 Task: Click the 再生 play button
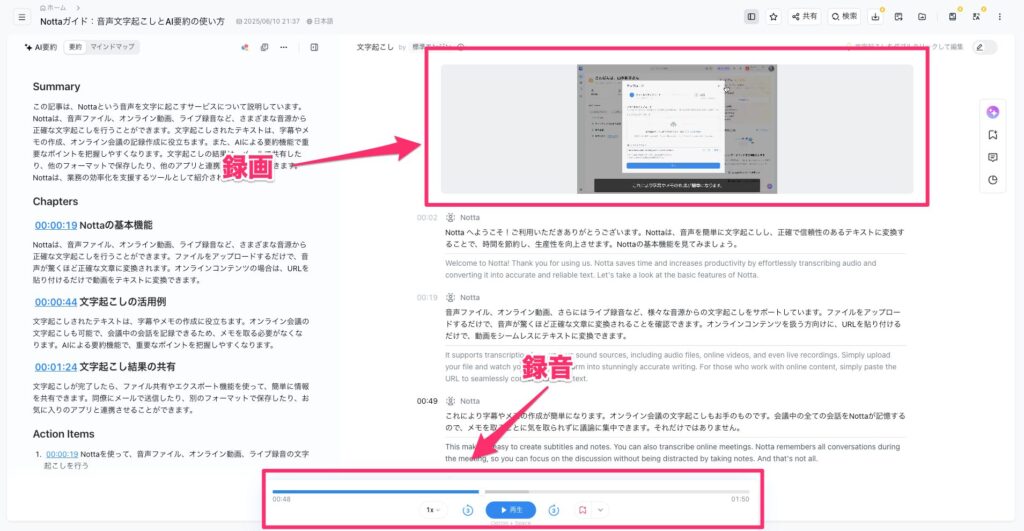click(x=511, y=510)
